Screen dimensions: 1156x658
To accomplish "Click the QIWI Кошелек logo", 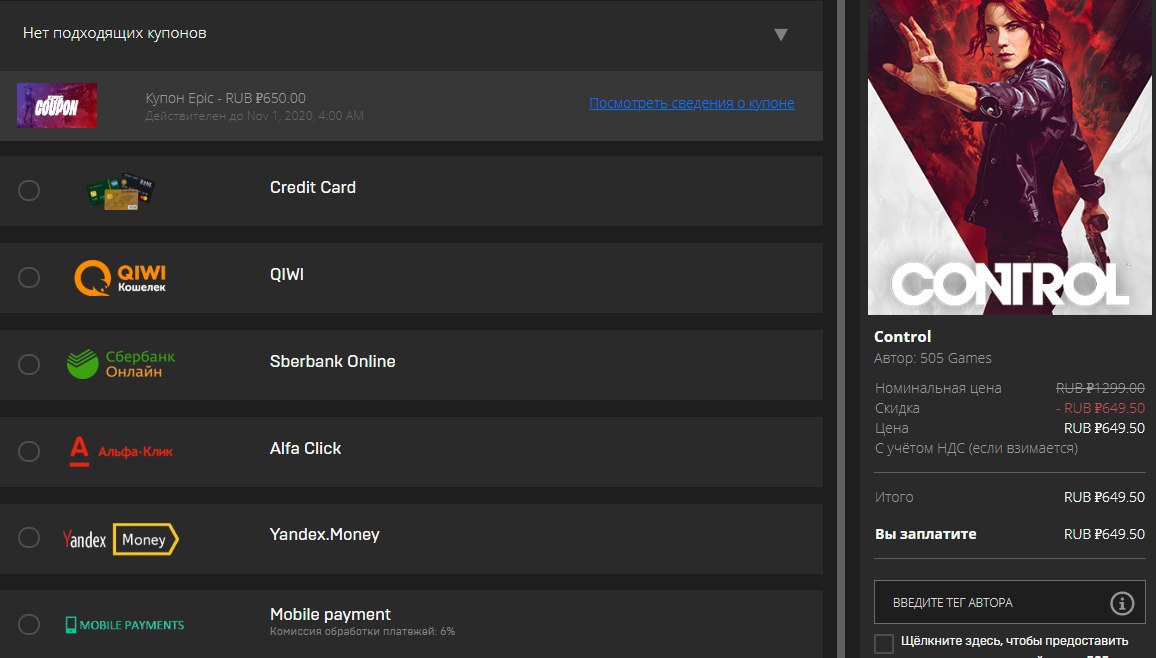I will (x=120, y=278).
